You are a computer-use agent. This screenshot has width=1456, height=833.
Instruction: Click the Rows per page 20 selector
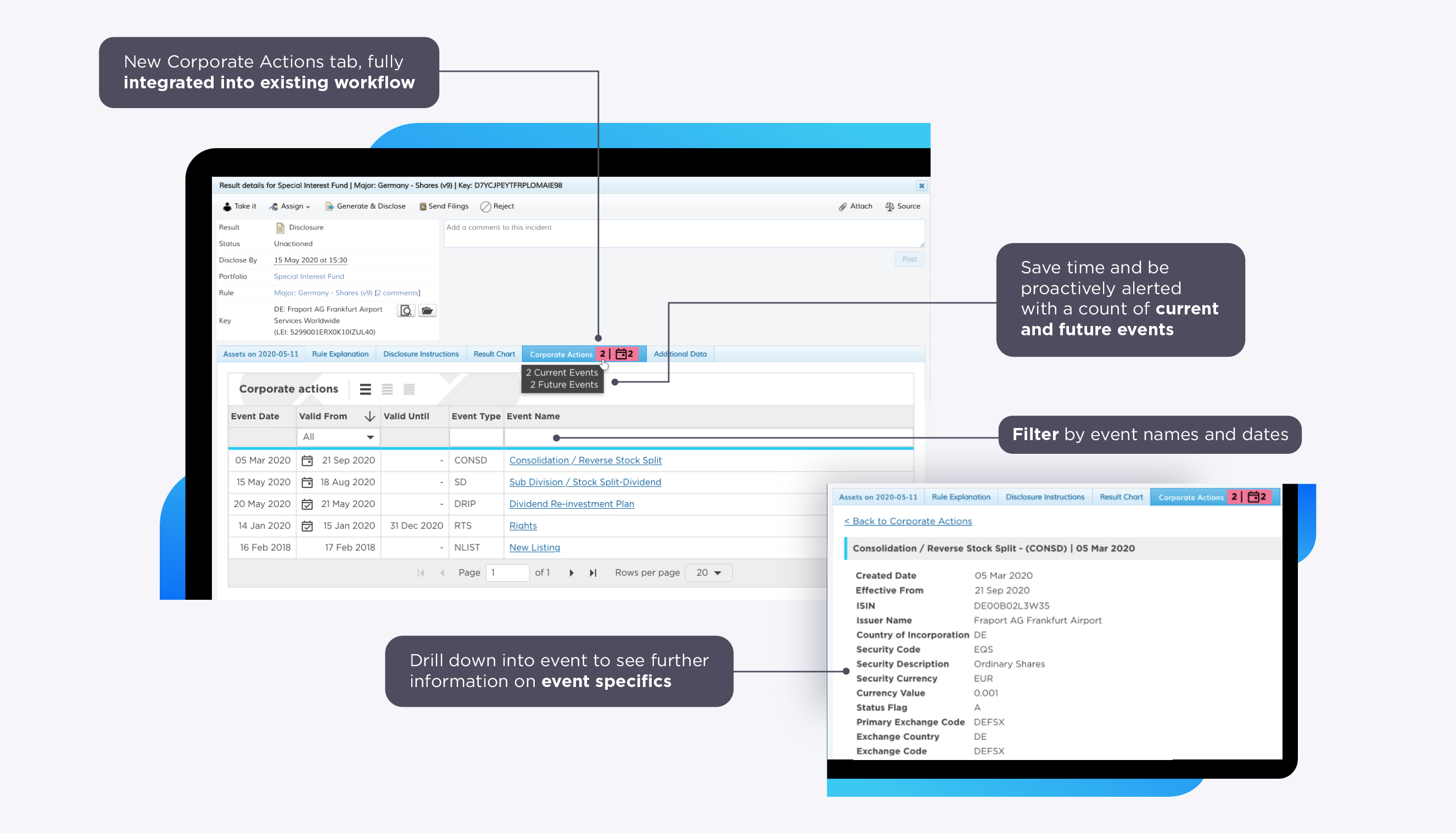[709, 572]
